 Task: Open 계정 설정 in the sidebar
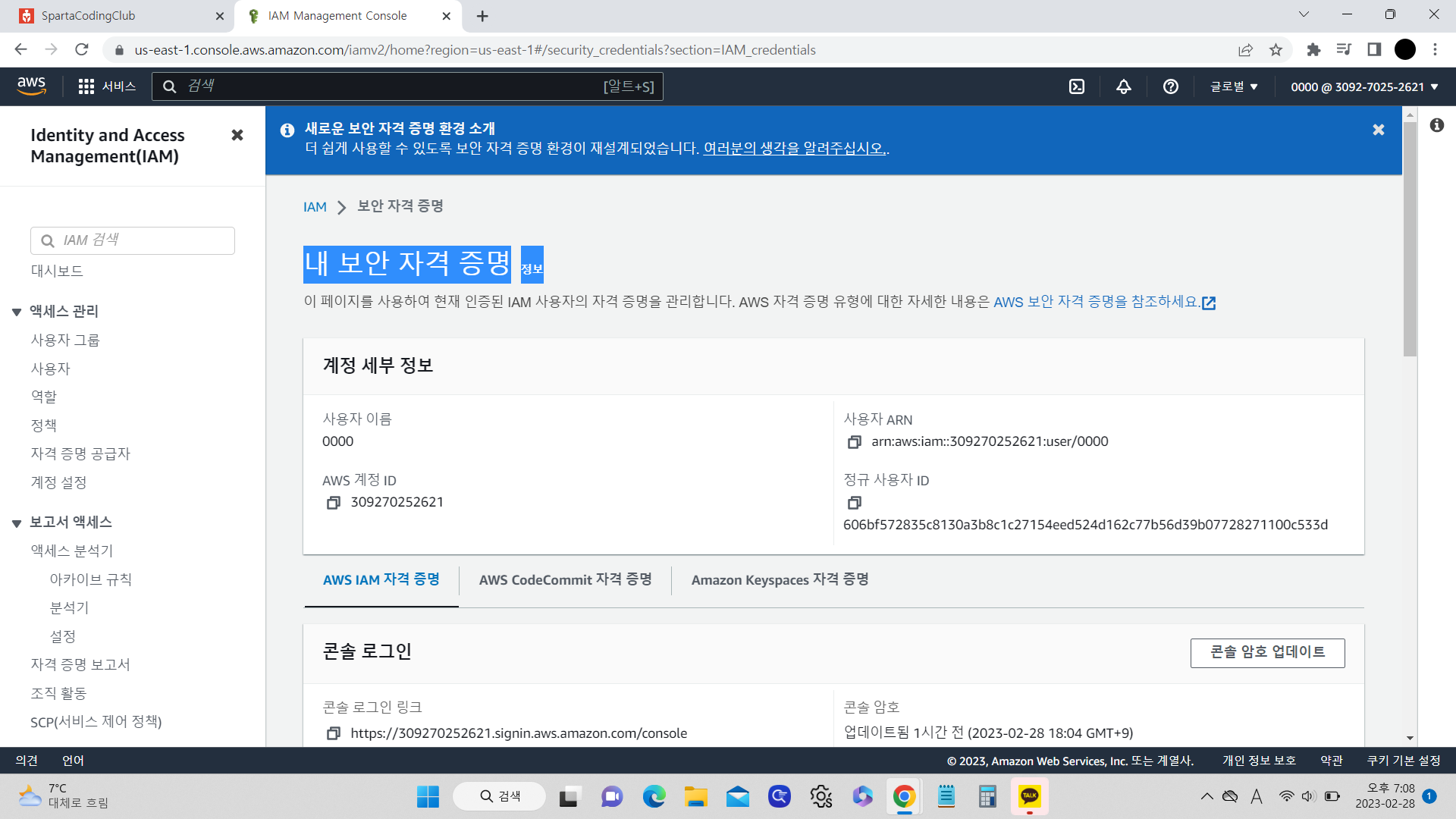[x=58, y=483]
